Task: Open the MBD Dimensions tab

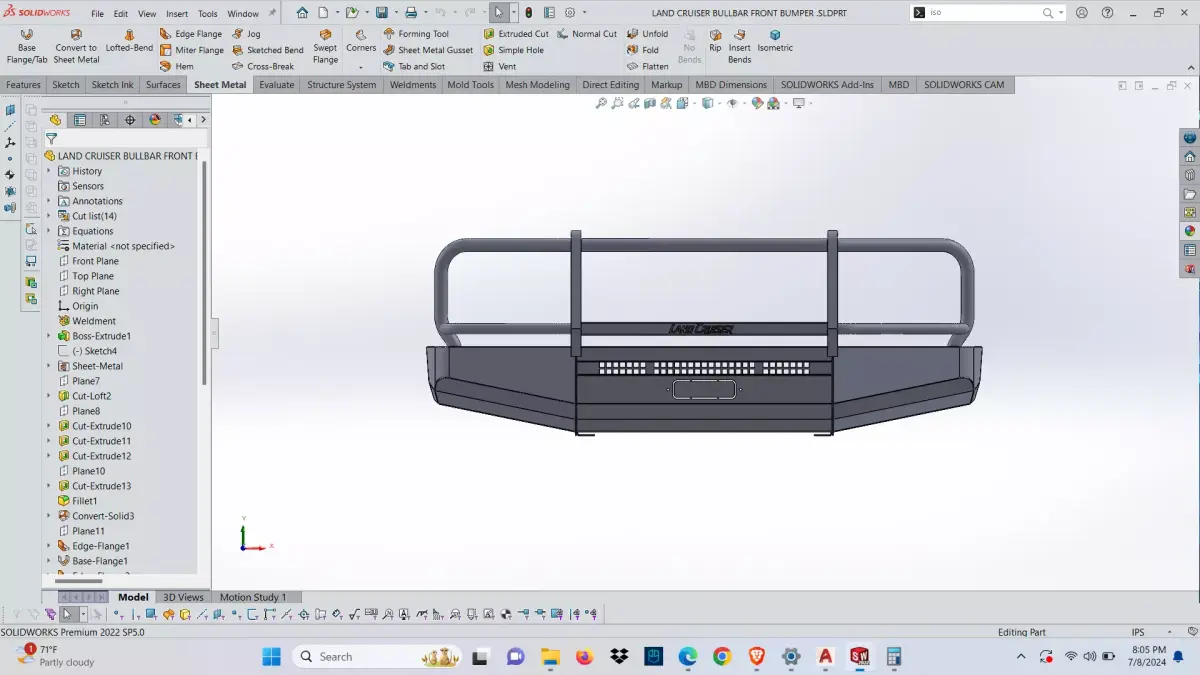Action: click(731, 85)
